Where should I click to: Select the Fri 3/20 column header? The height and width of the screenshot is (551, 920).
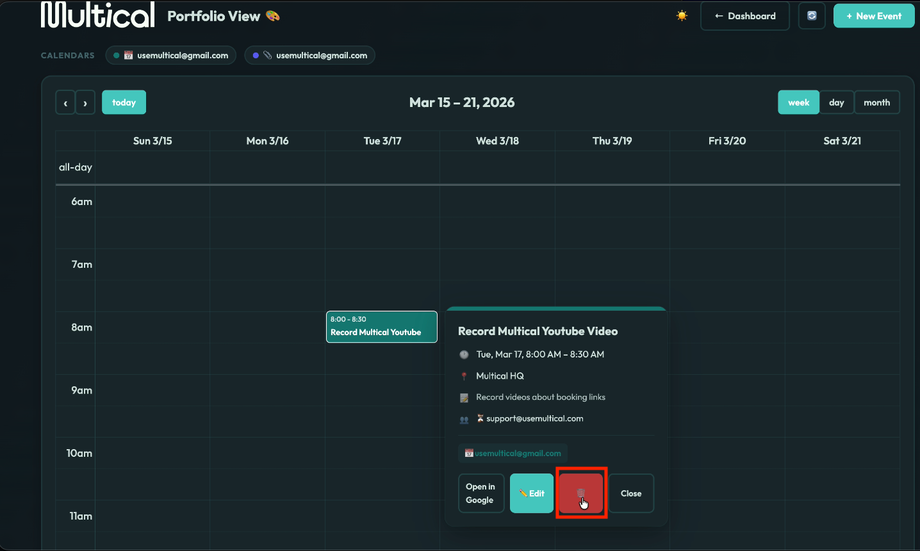(x=727, y=141)
